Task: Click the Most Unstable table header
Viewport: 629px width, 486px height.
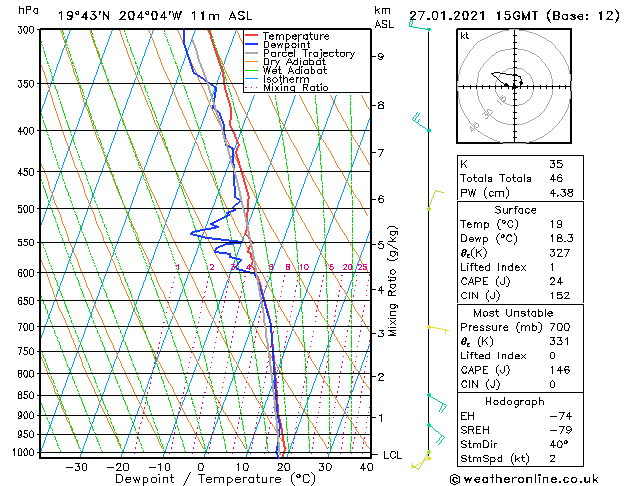Action: point(513,313)
